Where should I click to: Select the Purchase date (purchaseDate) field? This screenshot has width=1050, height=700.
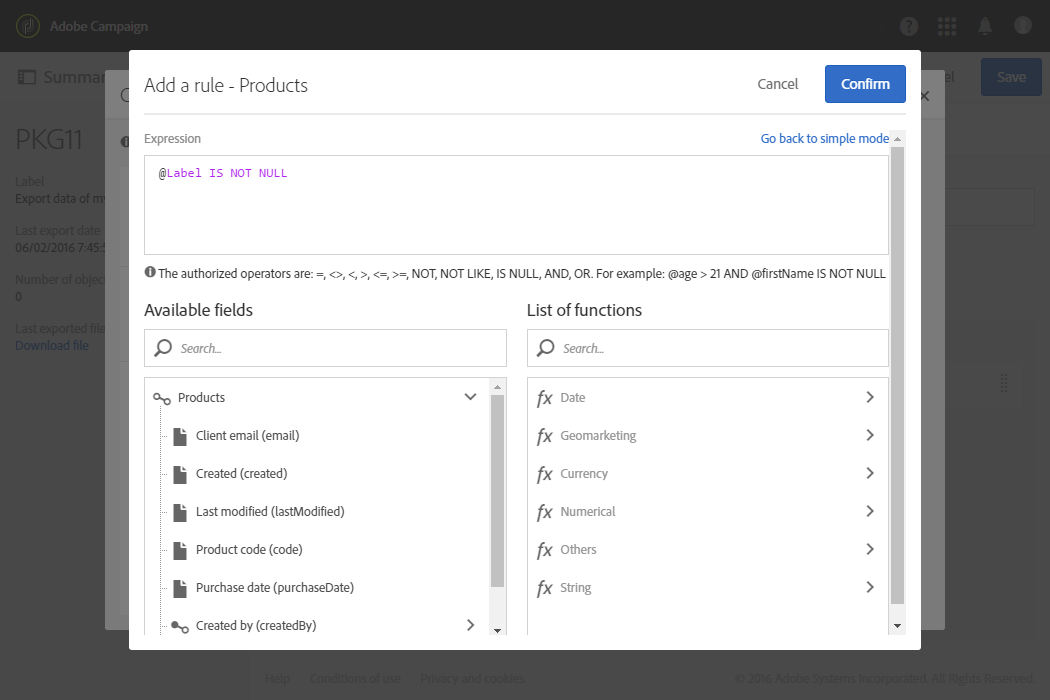[x=275, y=588]
